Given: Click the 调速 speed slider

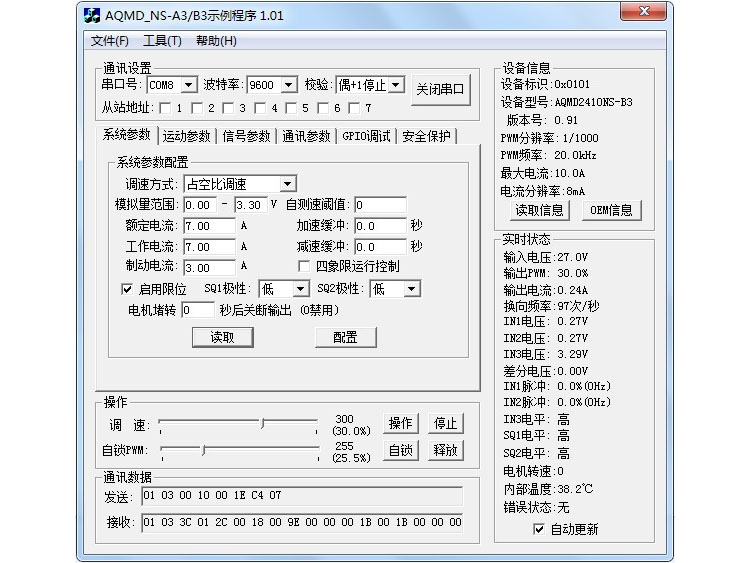Looking at the screenshot, I should coord(240,423).
